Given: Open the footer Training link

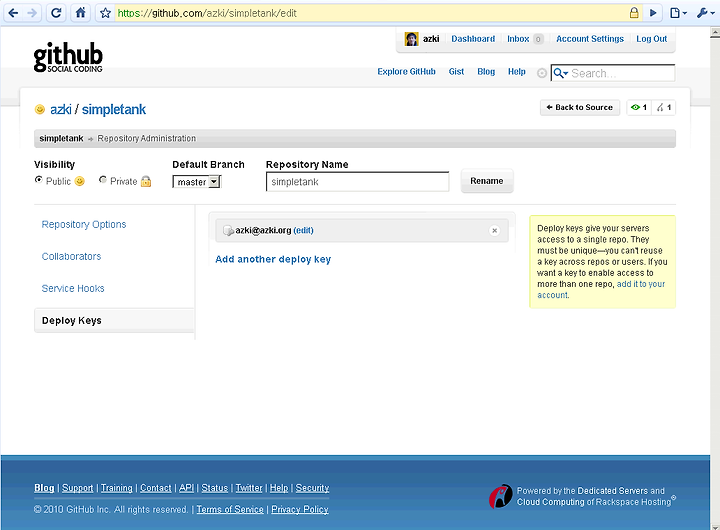Looking at the screenshot, I should point(117,488).
